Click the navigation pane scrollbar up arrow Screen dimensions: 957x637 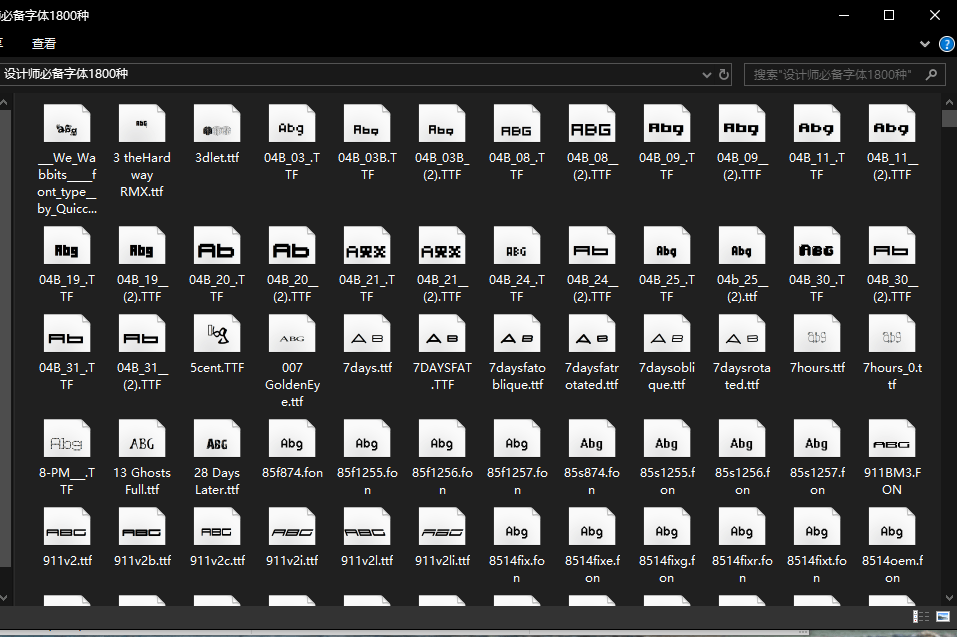[4, 103]
